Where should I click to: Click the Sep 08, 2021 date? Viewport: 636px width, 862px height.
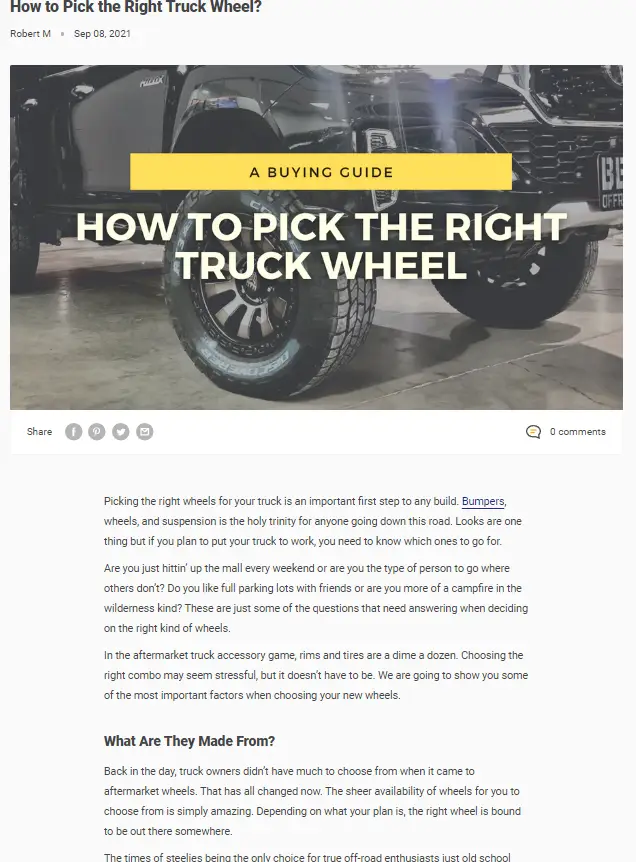102,34
